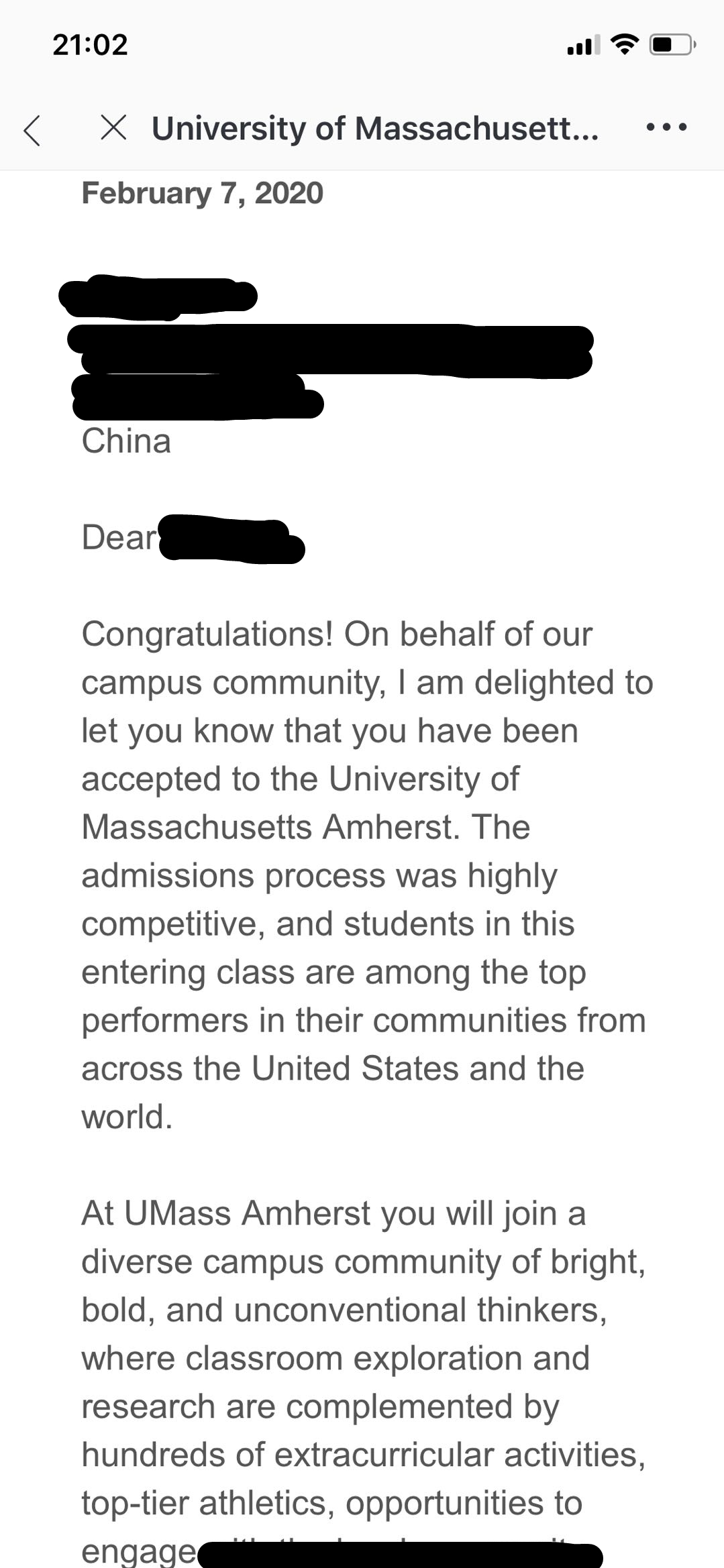This screenshot has width=724, height=1568.
Task: Open the three-dot more options menu
Action: (666, 127)
